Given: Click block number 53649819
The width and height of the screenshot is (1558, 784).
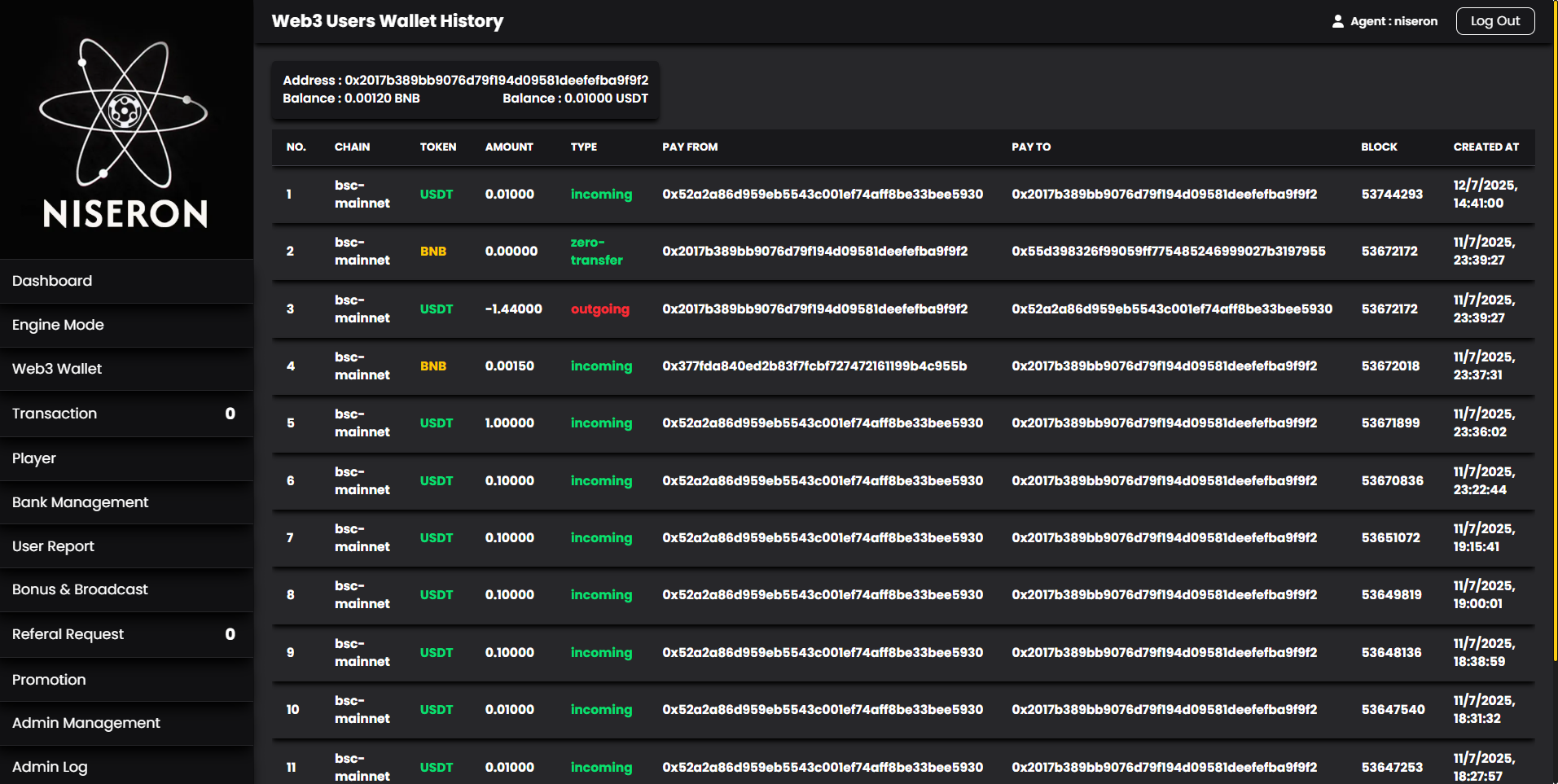Looking at the screenshot, I should point(1391,594).
